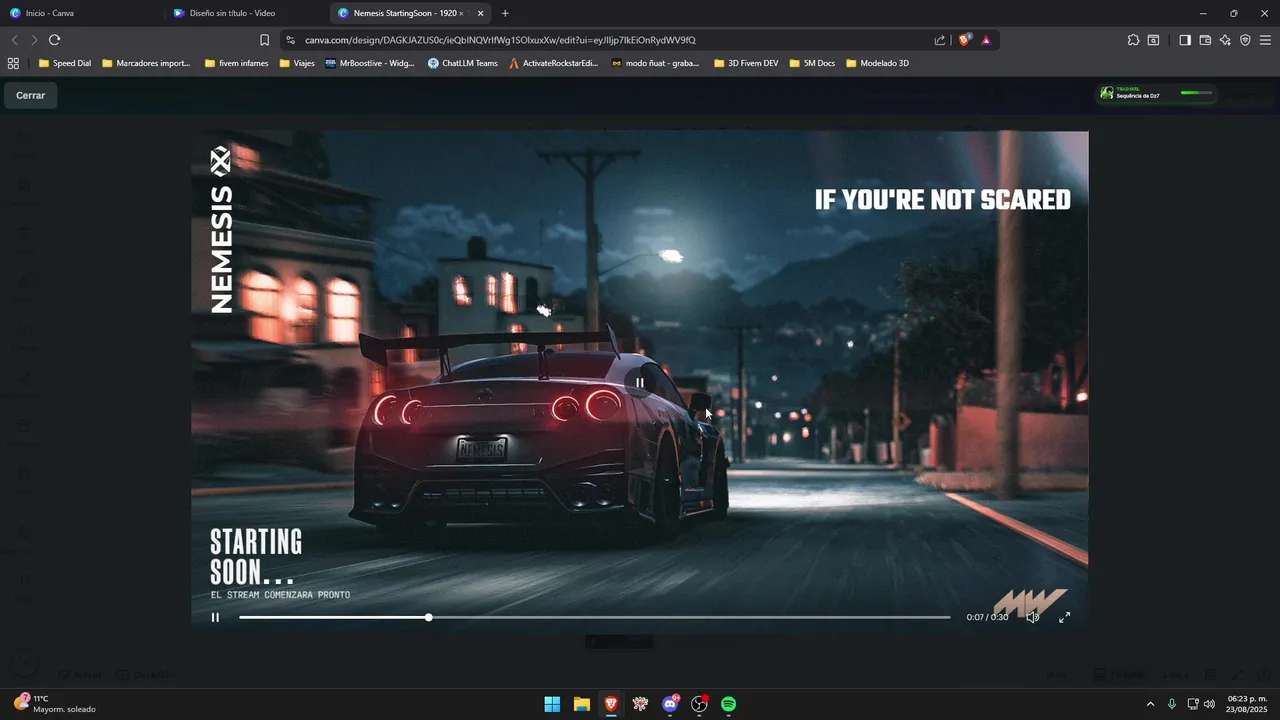Image resolution: width=1280 pixels, height=720 pixels.
Task: Open the 3D Fivem DEV bookmark folder
Action: [746, 63]
